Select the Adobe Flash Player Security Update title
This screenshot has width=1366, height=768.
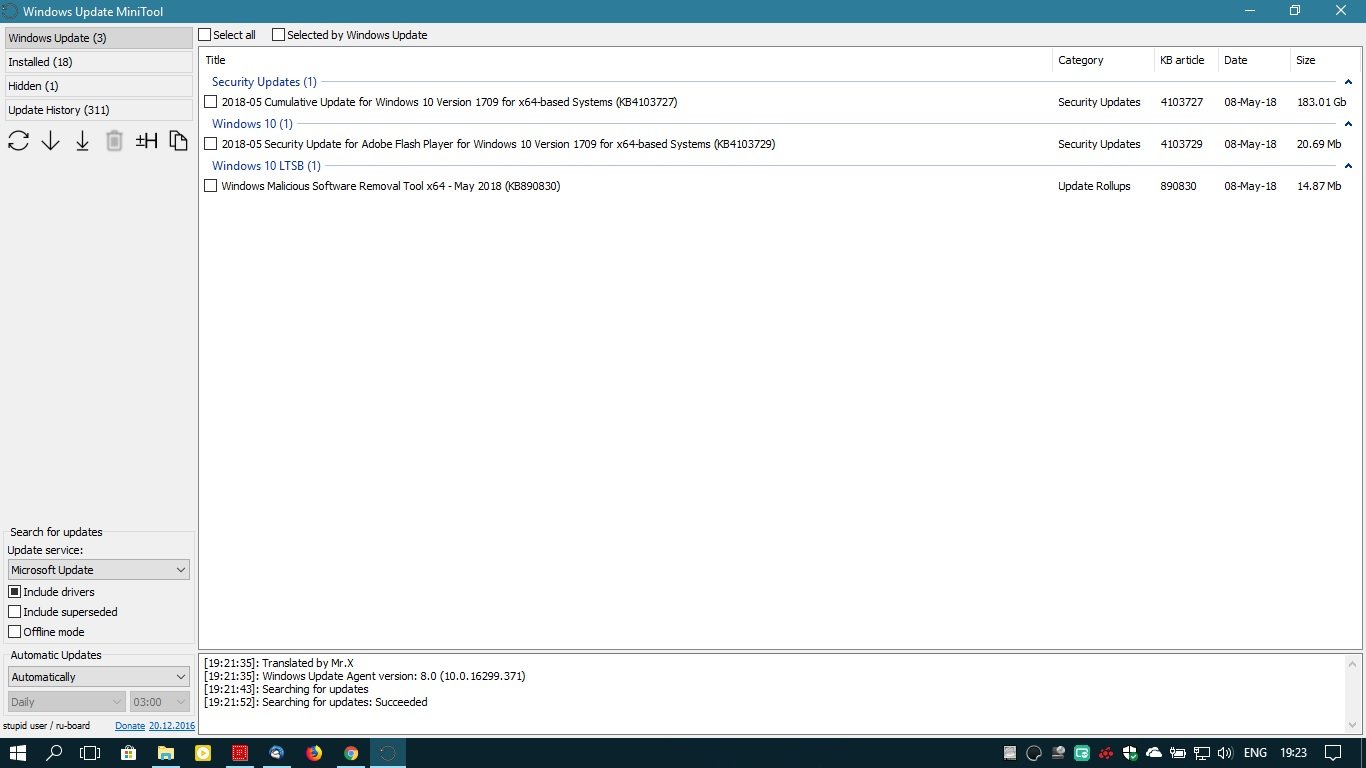[498, 144]
